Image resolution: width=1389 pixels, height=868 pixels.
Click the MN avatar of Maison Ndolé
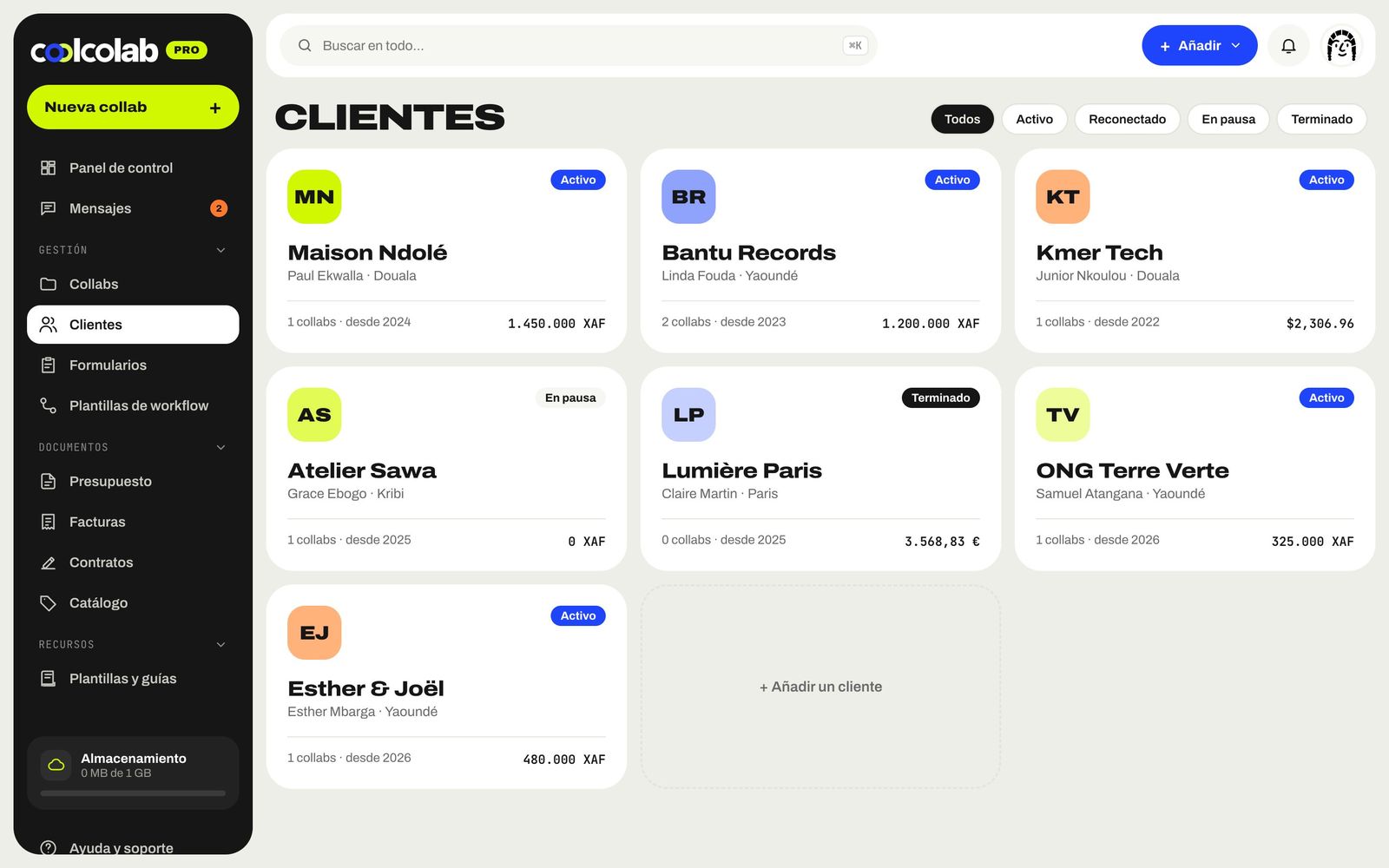click(x=314, y=197)
